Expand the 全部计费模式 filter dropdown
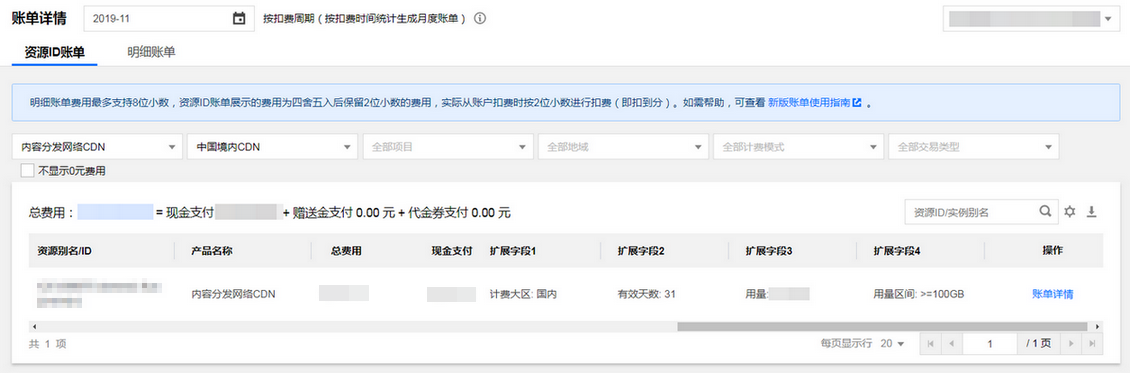Image resolution: width=1130 pixels, height=373 pixels. [798, 147]
